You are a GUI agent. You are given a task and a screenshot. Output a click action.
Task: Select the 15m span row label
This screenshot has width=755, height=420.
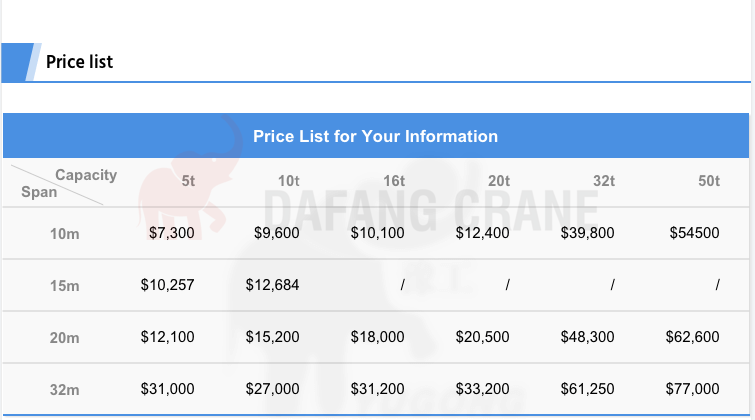[x=65, y=286]
